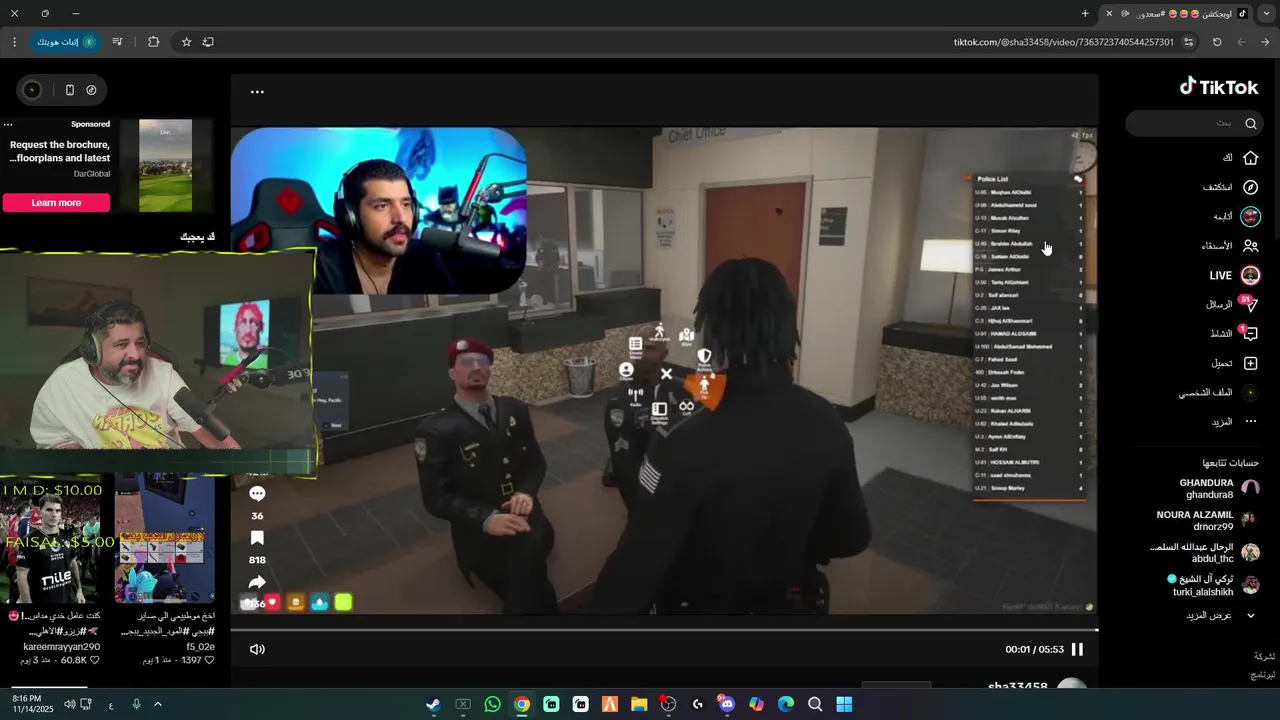Expand the show more accounts chevron
The image size is (1280, 720).
click(x=1250, y=615)
